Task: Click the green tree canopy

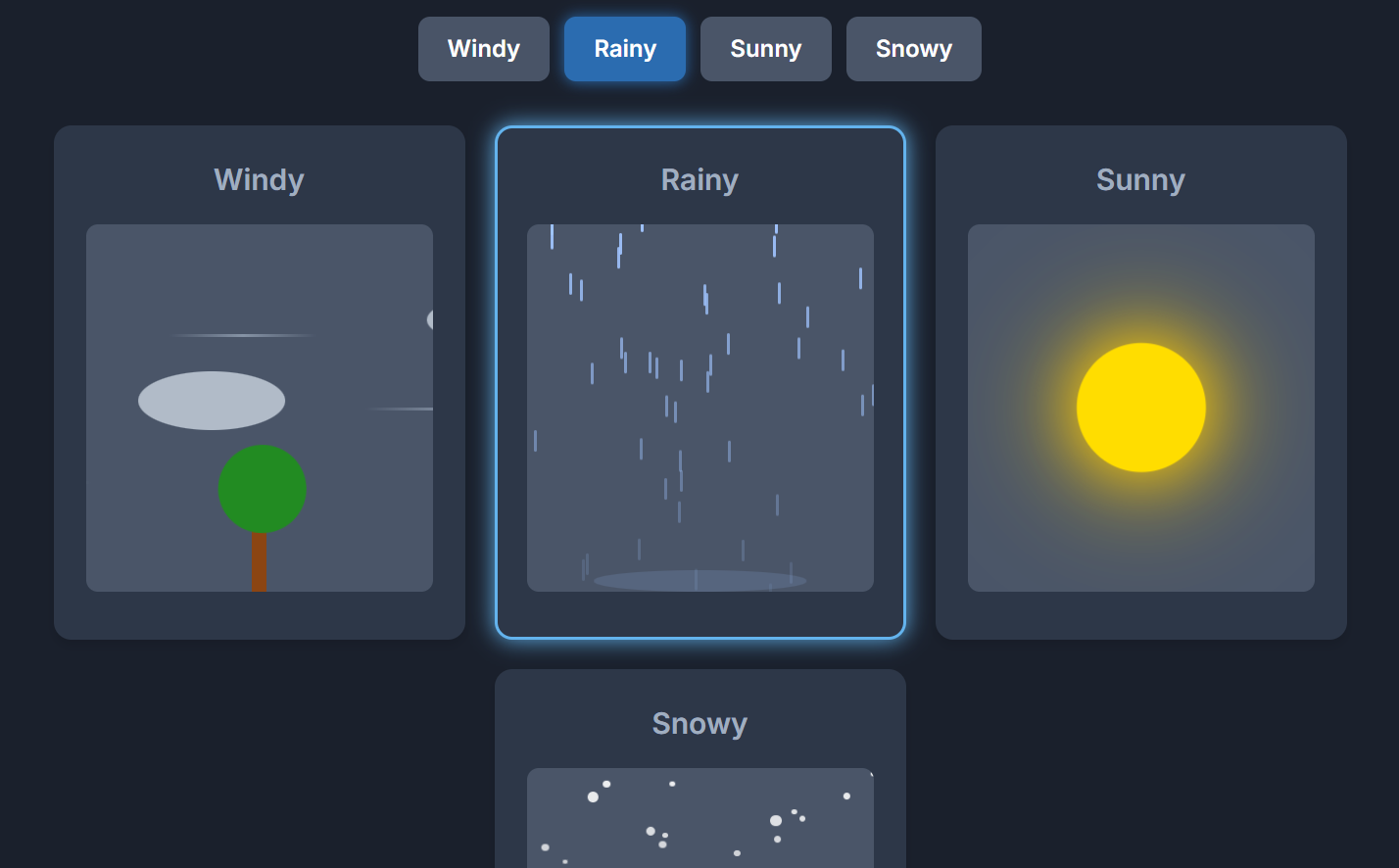Action: 263,489
